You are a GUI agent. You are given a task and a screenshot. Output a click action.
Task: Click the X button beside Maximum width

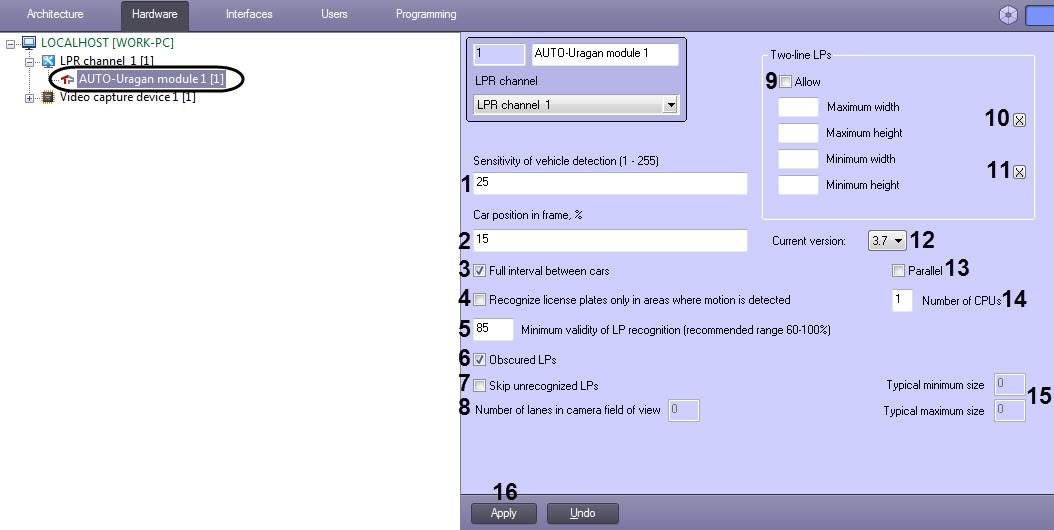(x=1020, y=120)
